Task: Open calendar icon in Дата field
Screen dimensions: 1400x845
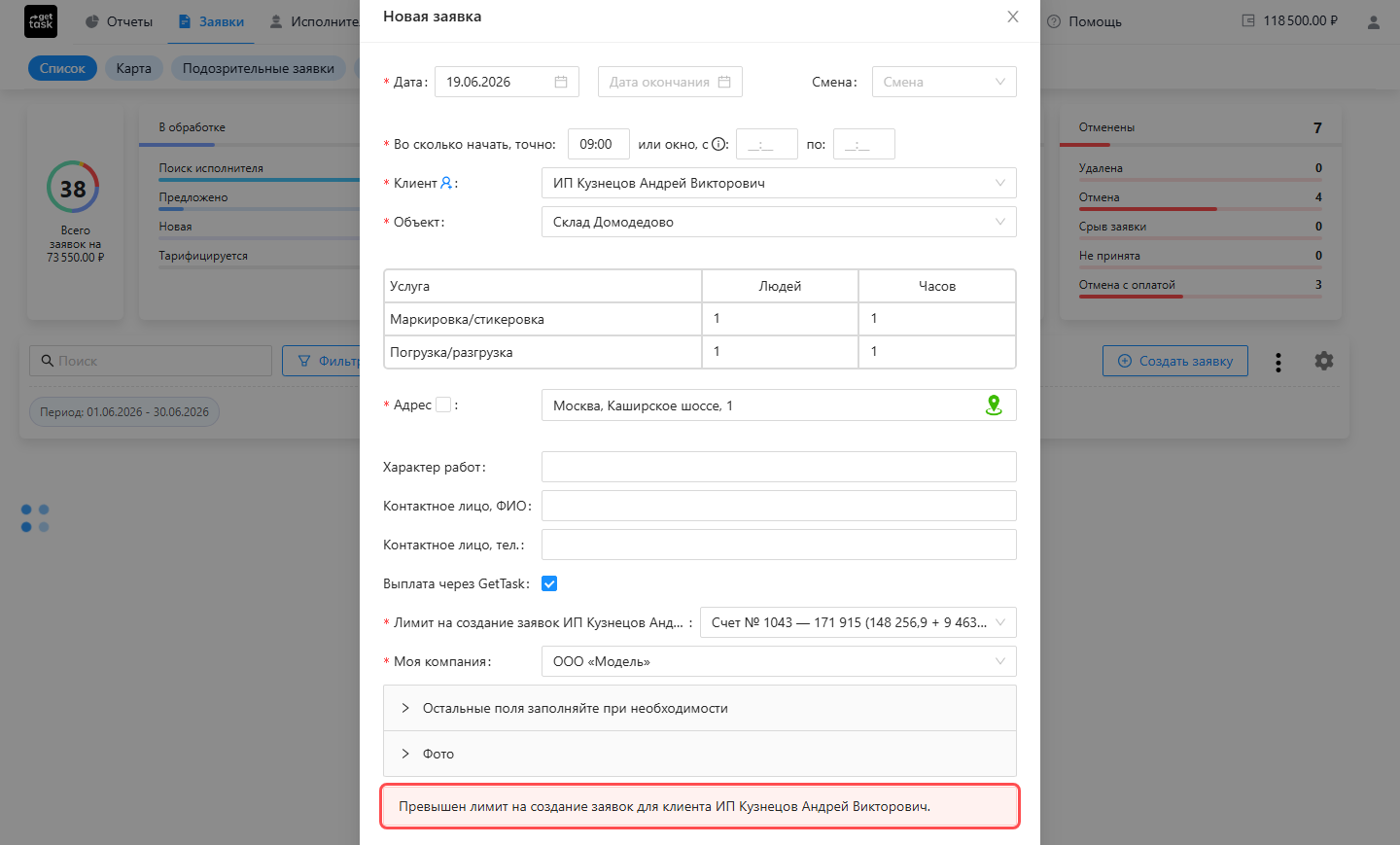Action: click(561, 82)
